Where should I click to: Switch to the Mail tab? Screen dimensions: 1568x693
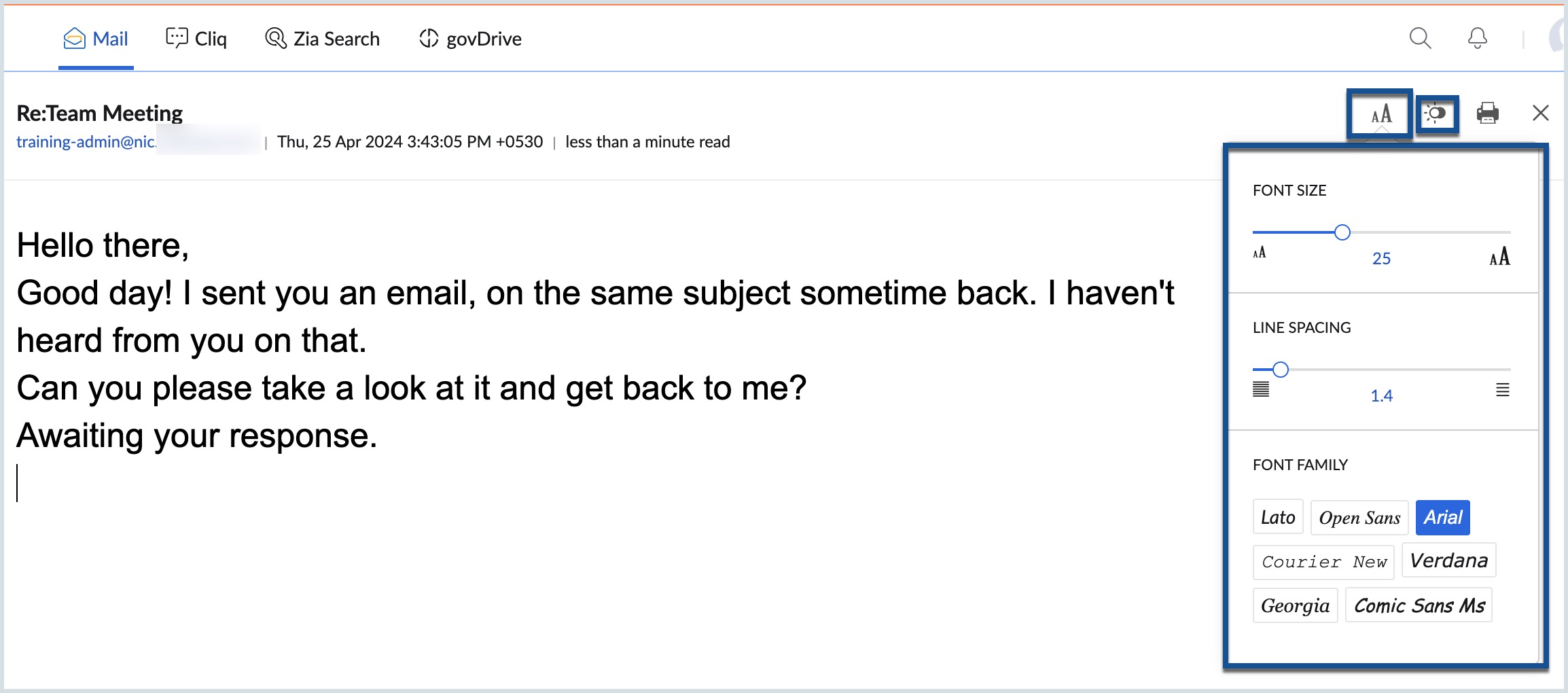pyautogui.click(x=96, y=39)
